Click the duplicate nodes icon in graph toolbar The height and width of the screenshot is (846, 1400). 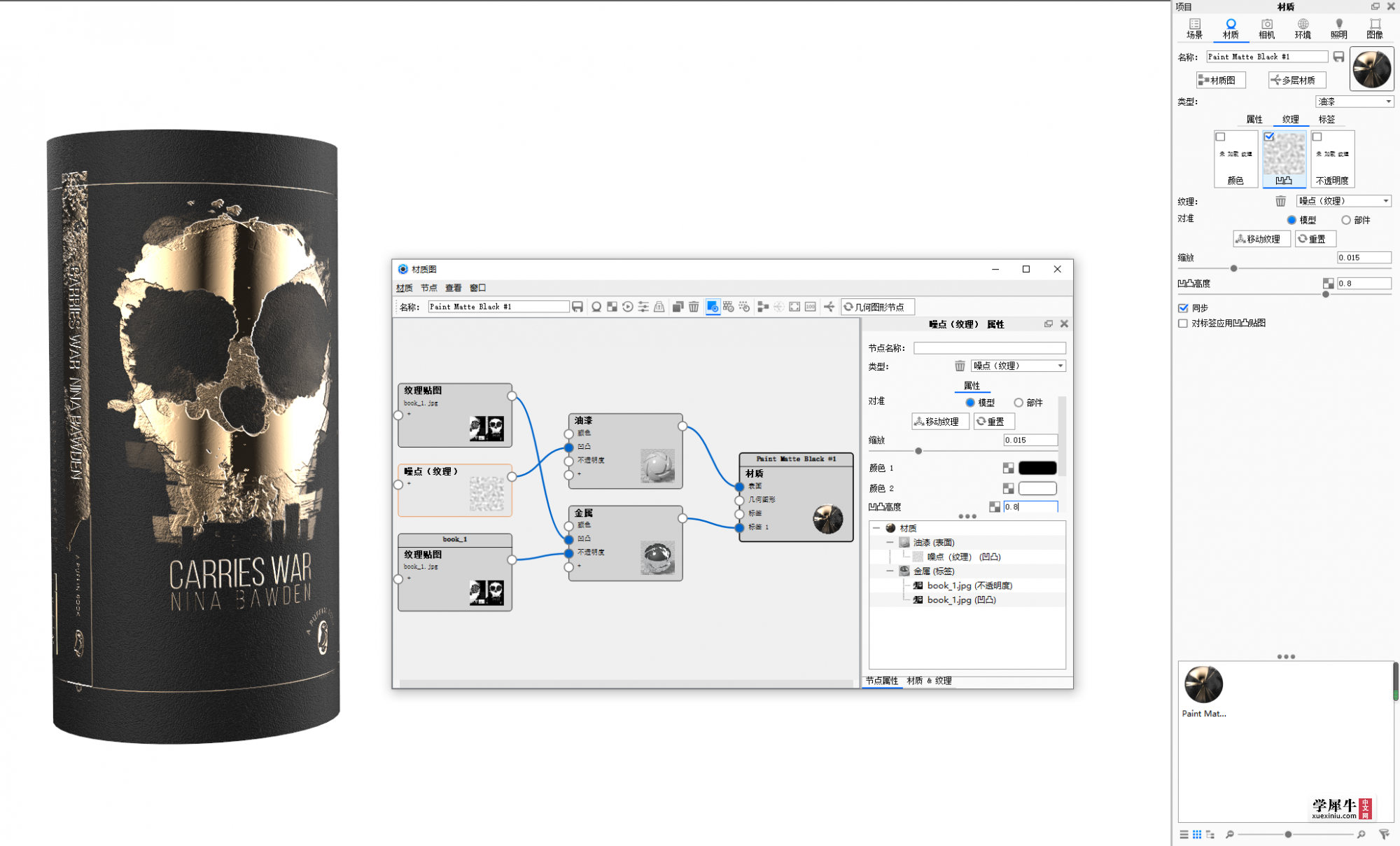(x=678, y=307)
